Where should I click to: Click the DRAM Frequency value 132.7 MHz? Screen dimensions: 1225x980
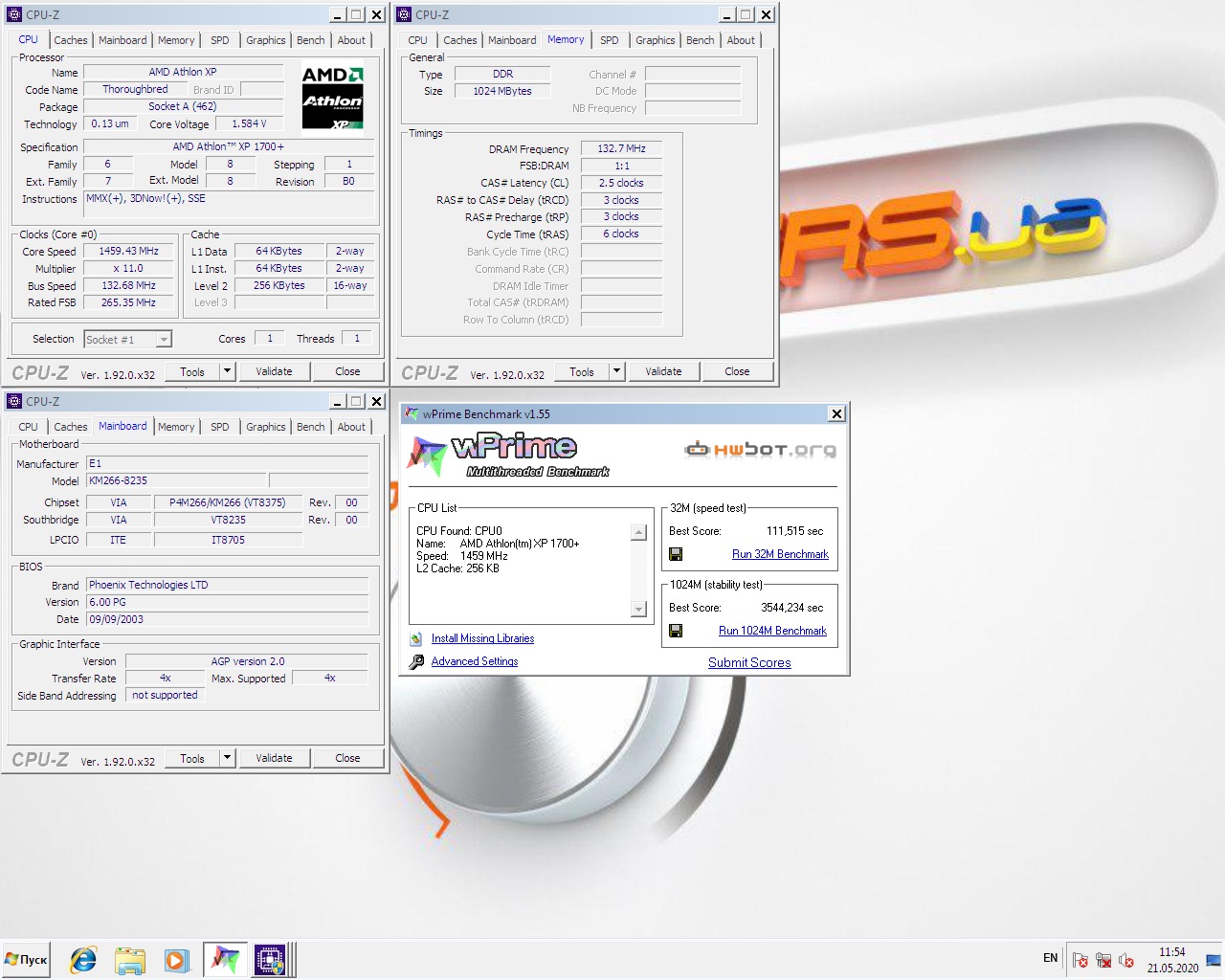coord(622,148)
